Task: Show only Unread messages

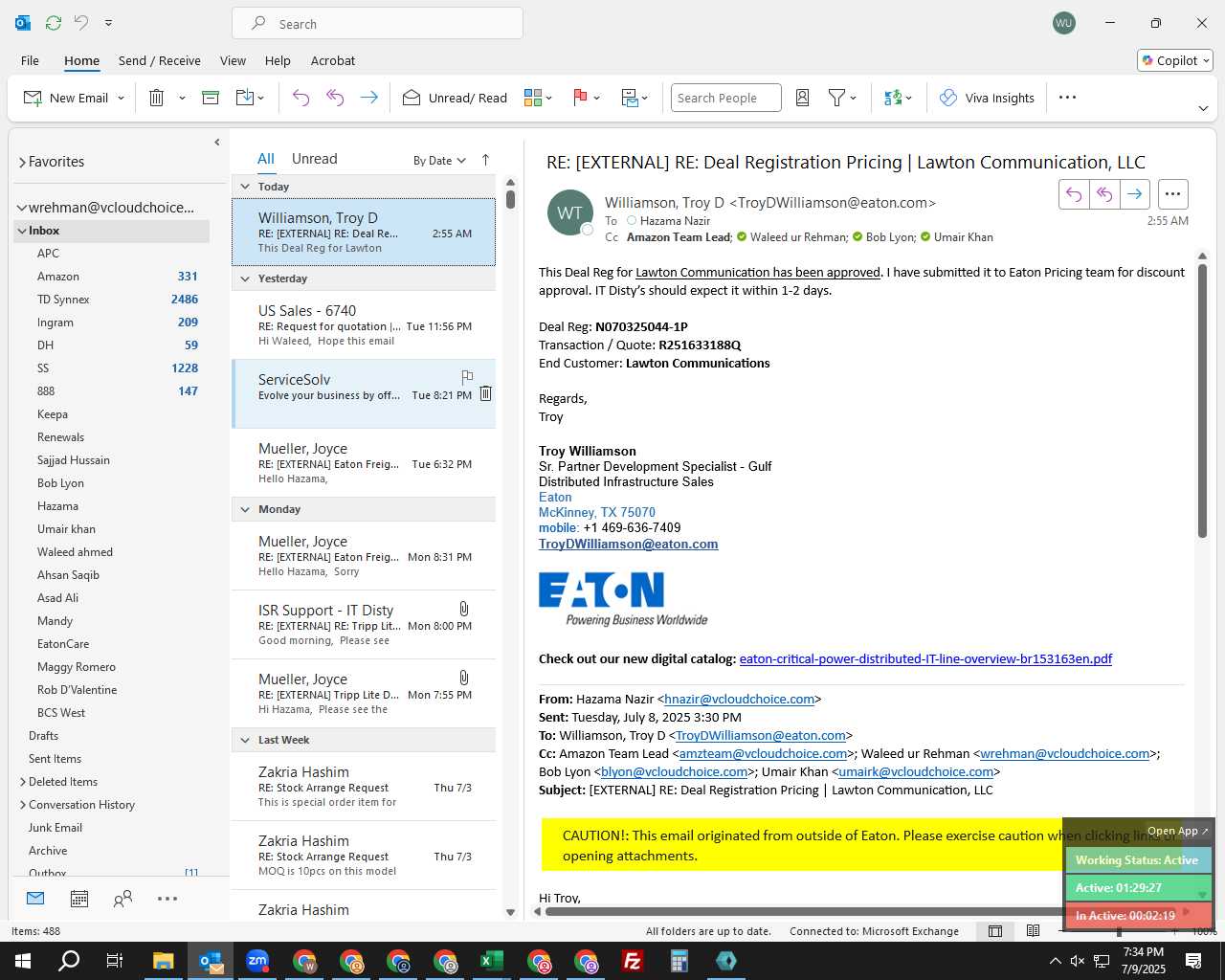Action: point(314,159)
